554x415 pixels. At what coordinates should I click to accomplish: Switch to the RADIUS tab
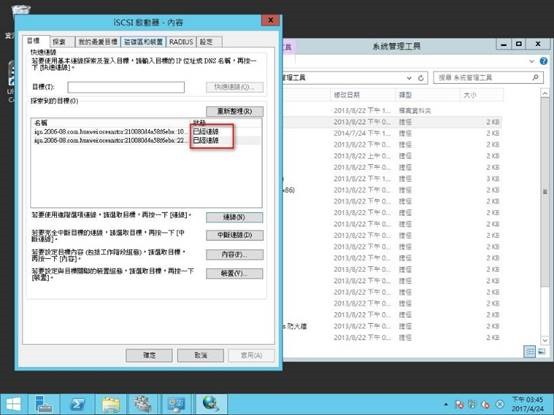181,42
